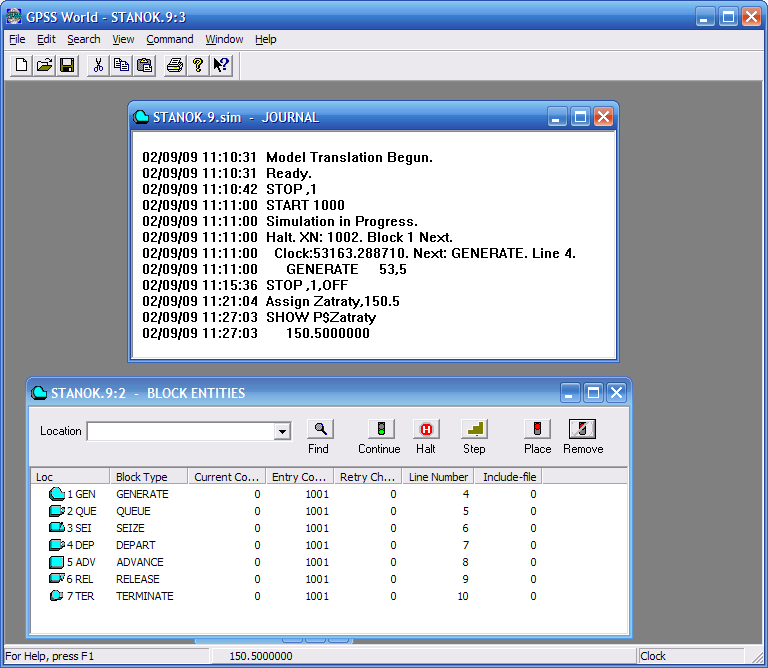Click inside the Location input field

click(181, 431)
